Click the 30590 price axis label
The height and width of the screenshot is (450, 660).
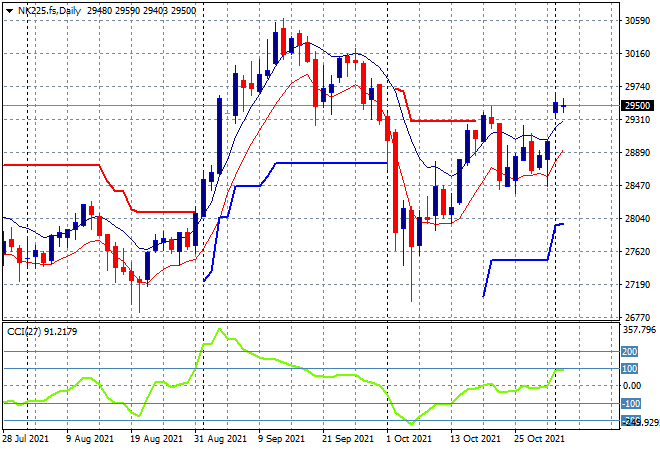coord(637,21)
